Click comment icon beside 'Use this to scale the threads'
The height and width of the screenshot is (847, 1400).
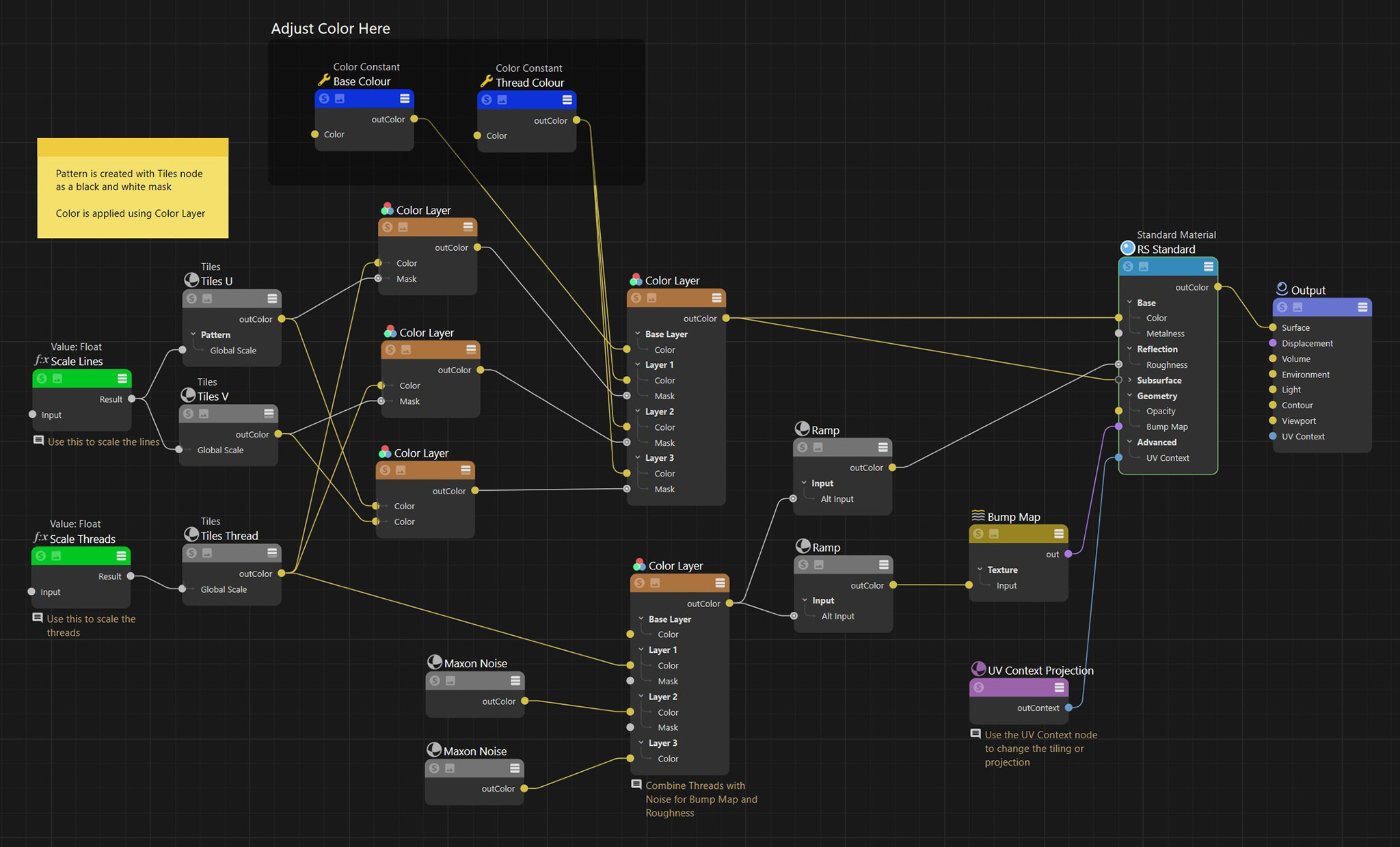tap(38, 618)
